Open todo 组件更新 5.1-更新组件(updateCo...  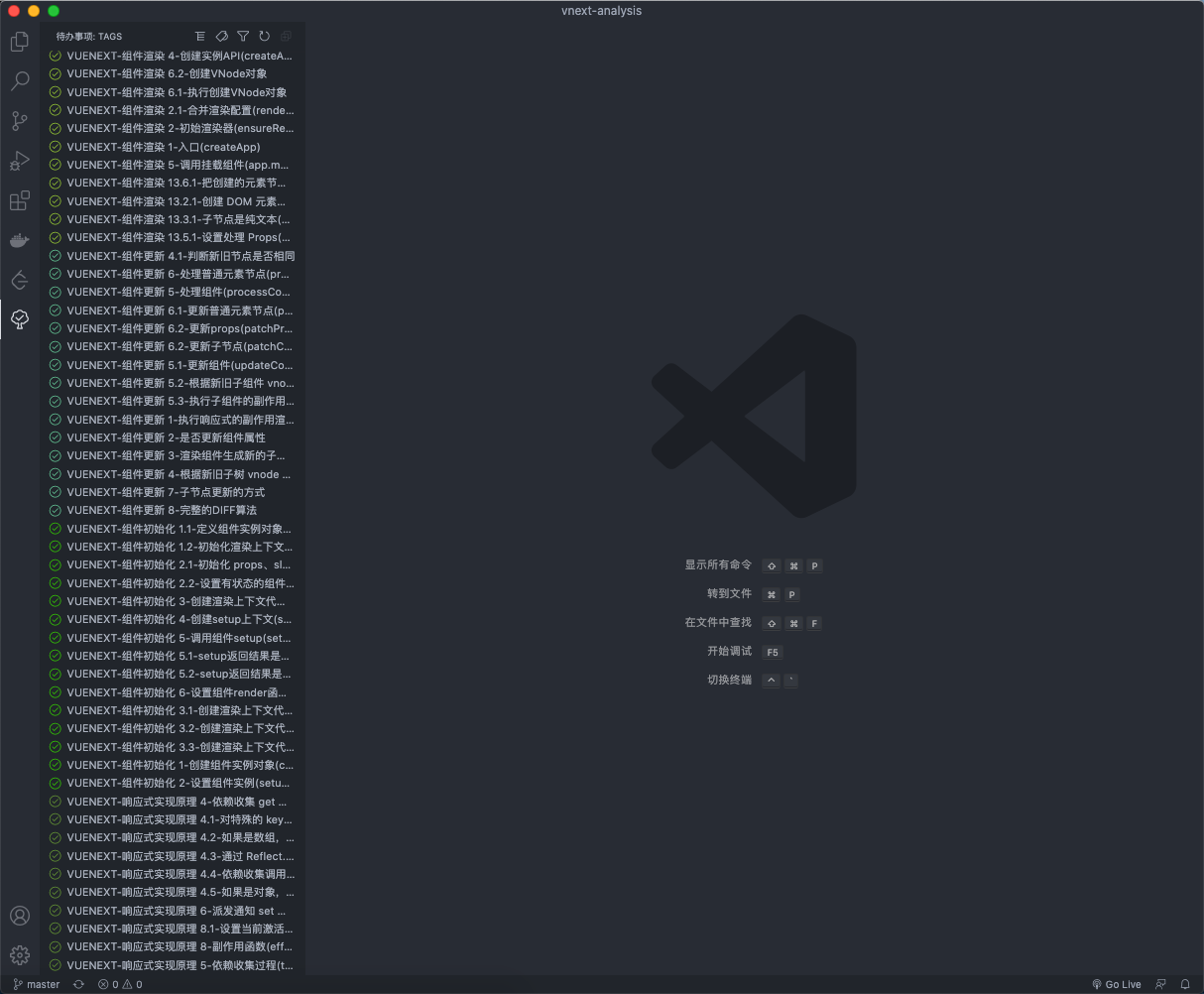pos(173,365)
